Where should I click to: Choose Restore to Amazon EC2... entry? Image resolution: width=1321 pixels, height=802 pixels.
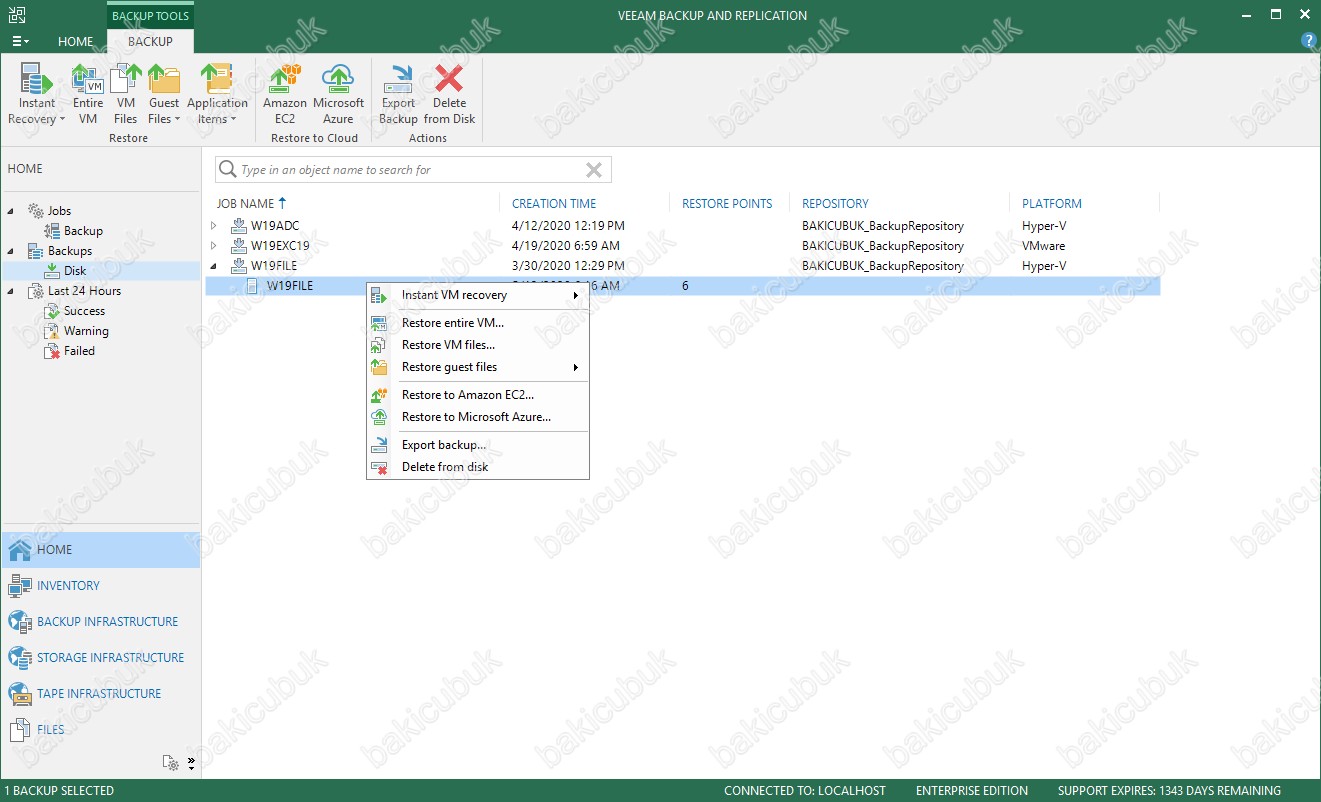coord(478,395)
